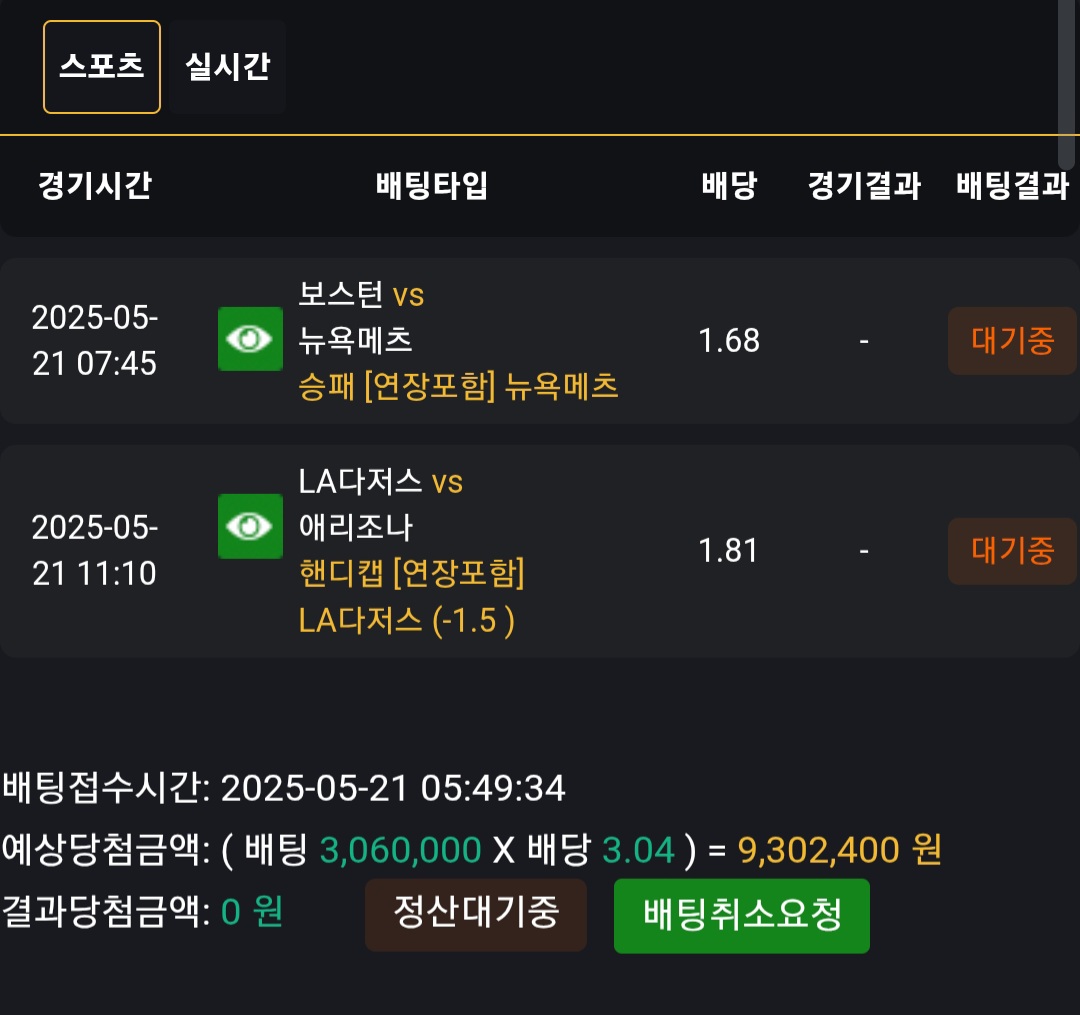
Task: Click the 1.68 odds value
Action: click(729, 341)
